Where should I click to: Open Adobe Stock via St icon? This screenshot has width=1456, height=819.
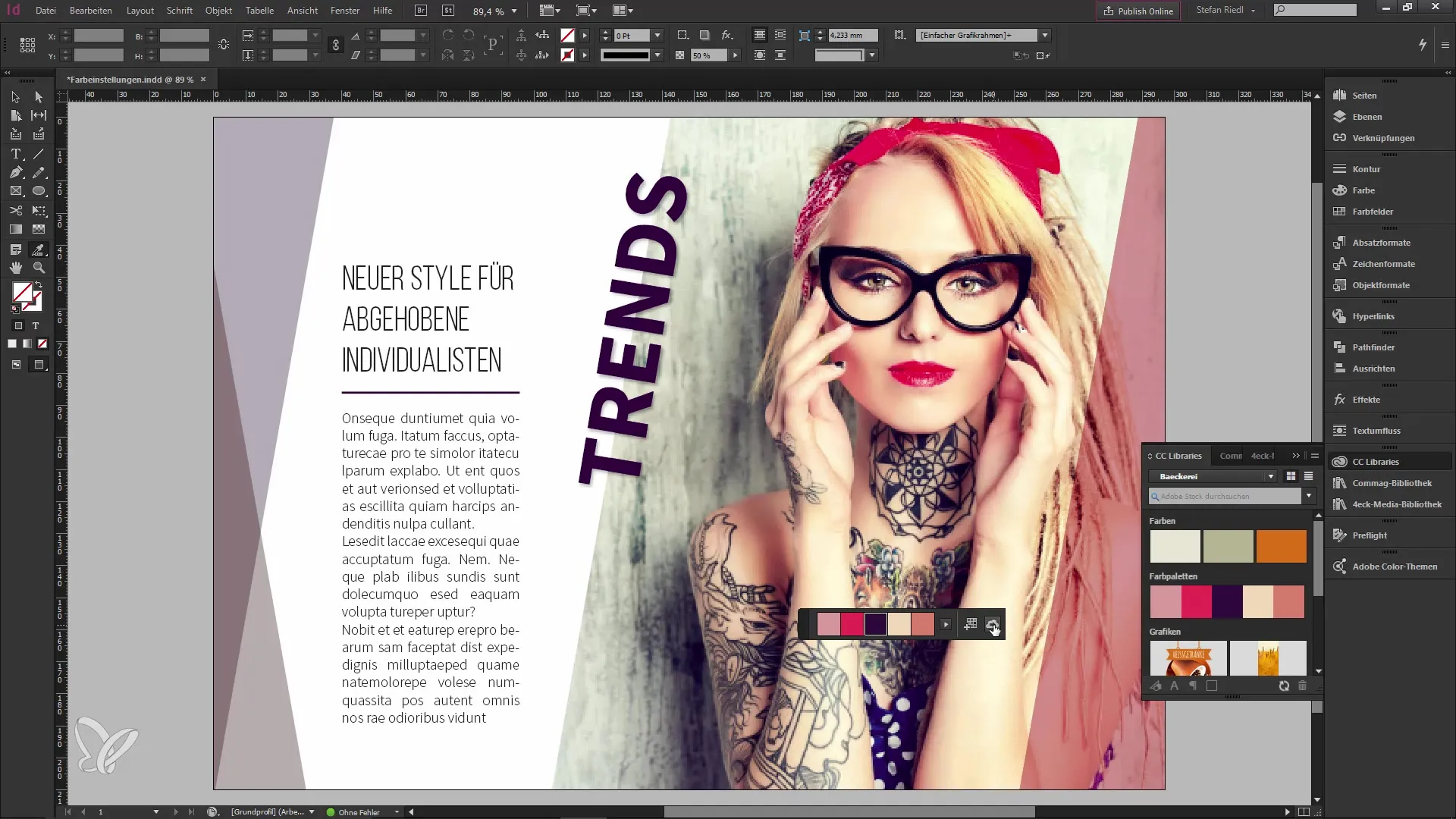click(448, 11)
